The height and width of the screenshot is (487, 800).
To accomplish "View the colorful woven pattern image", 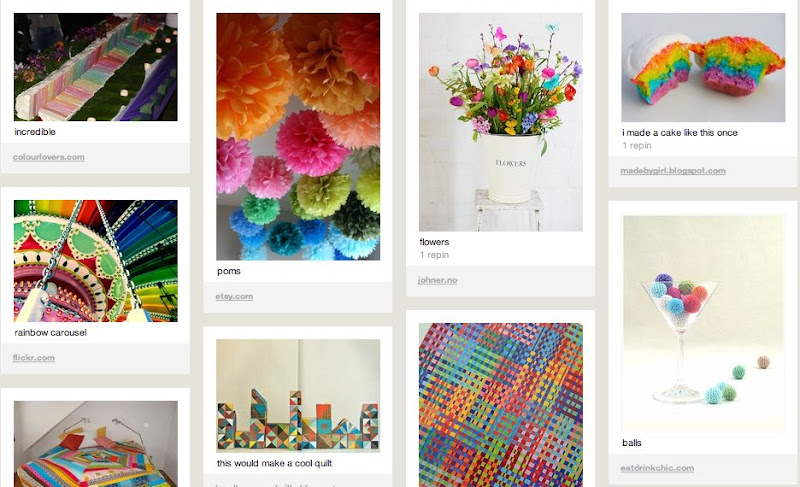I will click(x=501, y=405).
